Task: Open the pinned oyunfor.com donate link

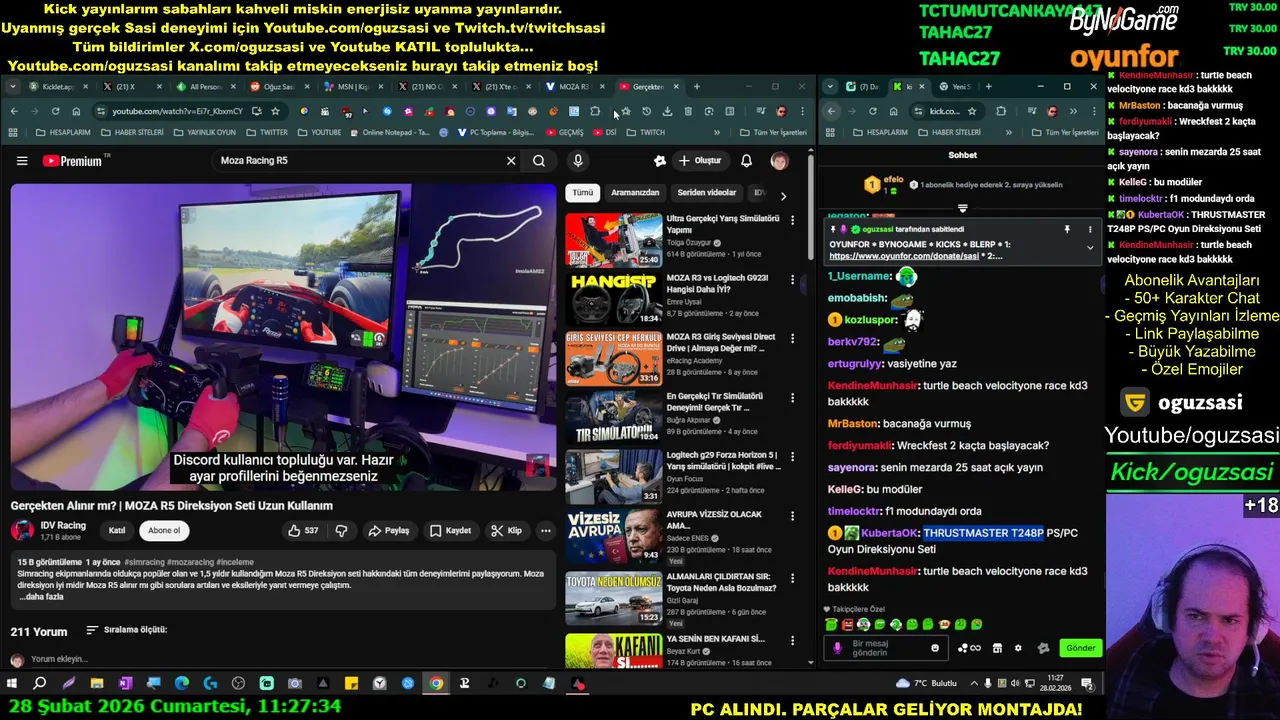Action: tap(903, 256)
